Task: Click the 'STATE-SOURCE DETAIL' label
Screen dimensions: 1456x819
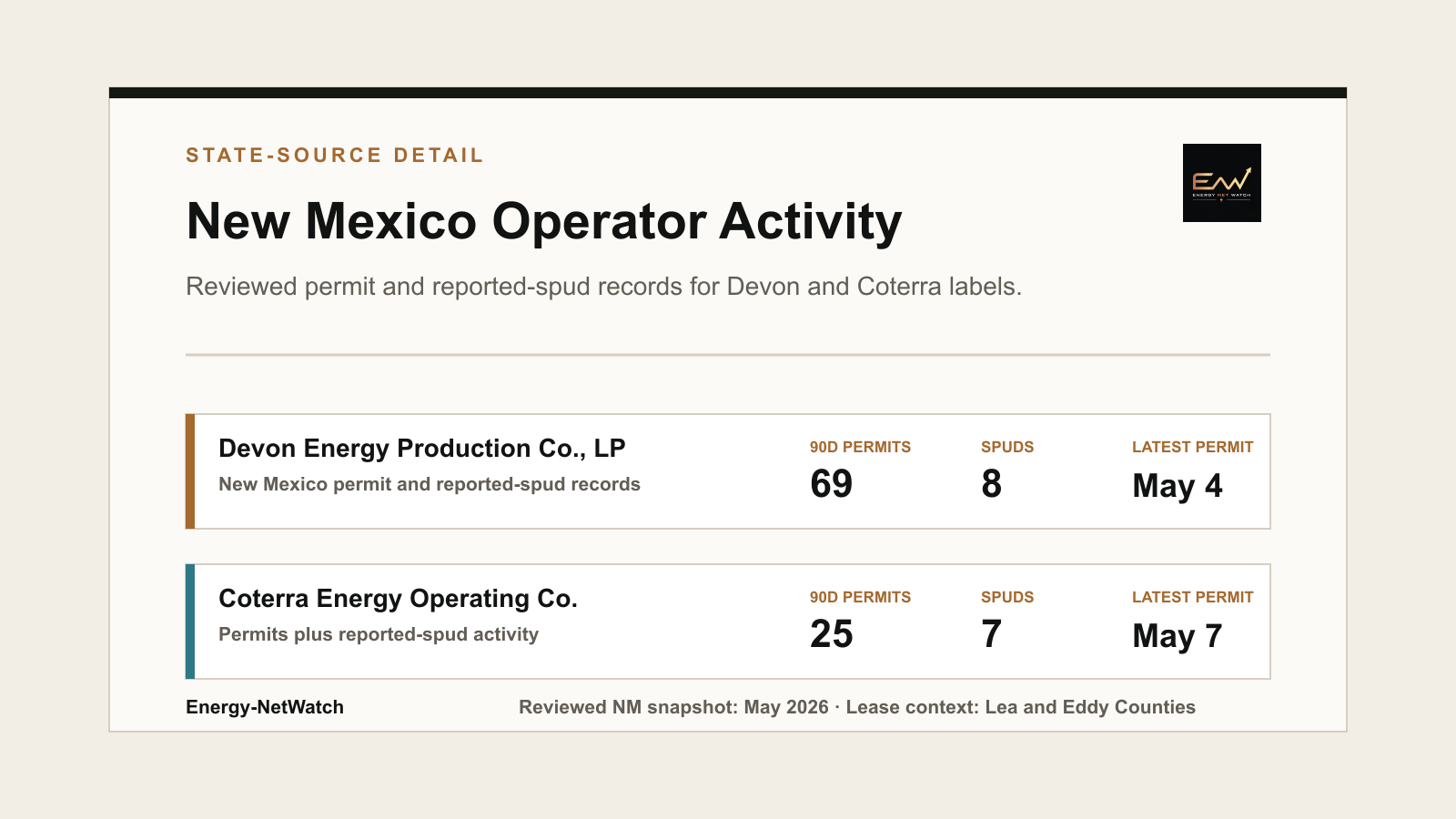Action: (x=335, y=156)
